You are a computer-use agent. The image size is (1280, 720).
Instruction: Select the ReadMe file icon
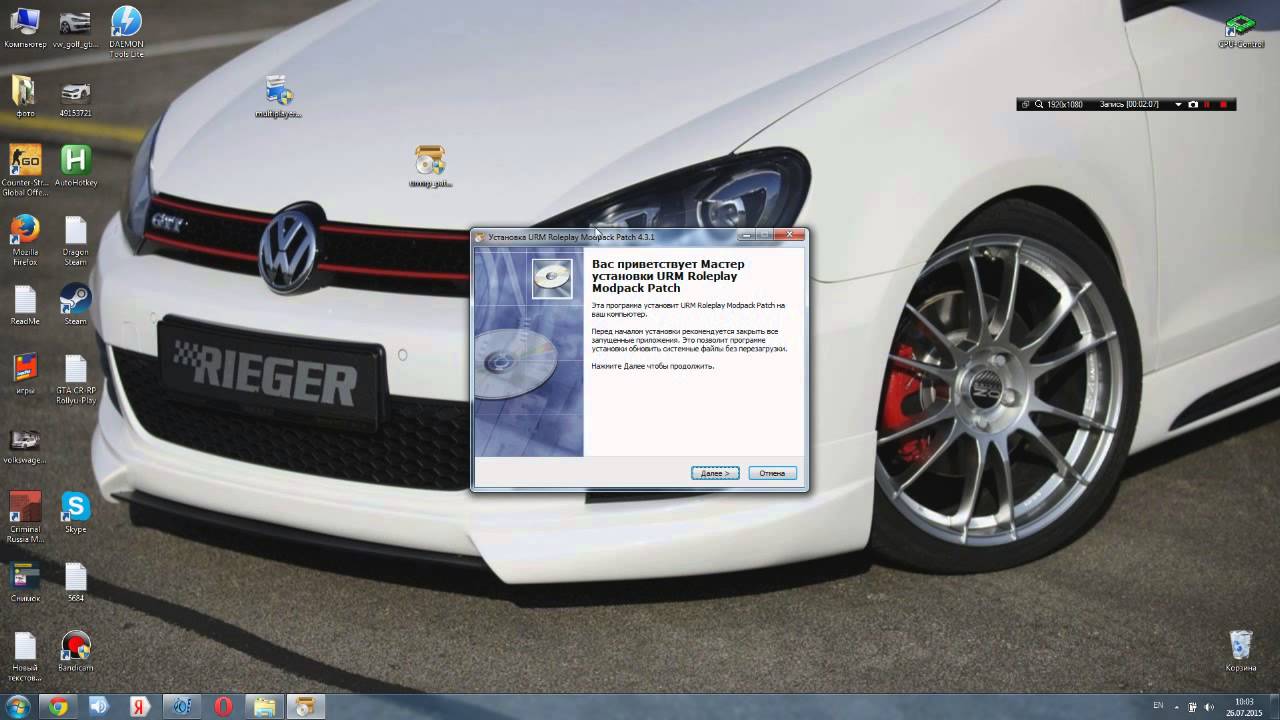click(25, 305)
